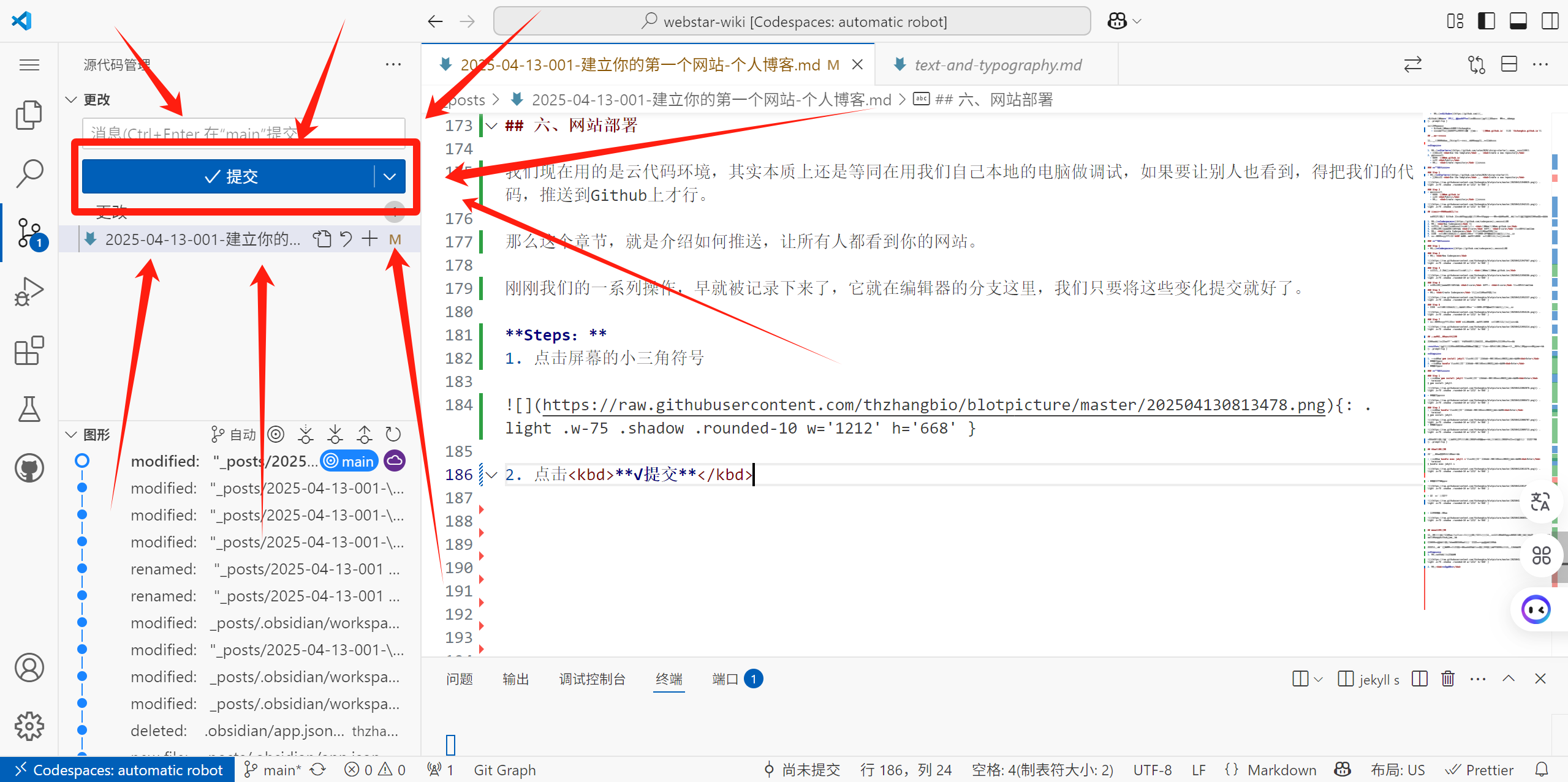Toggle secondary side bar visibility
1568x782 pixels.
(x=1550, y=21)
